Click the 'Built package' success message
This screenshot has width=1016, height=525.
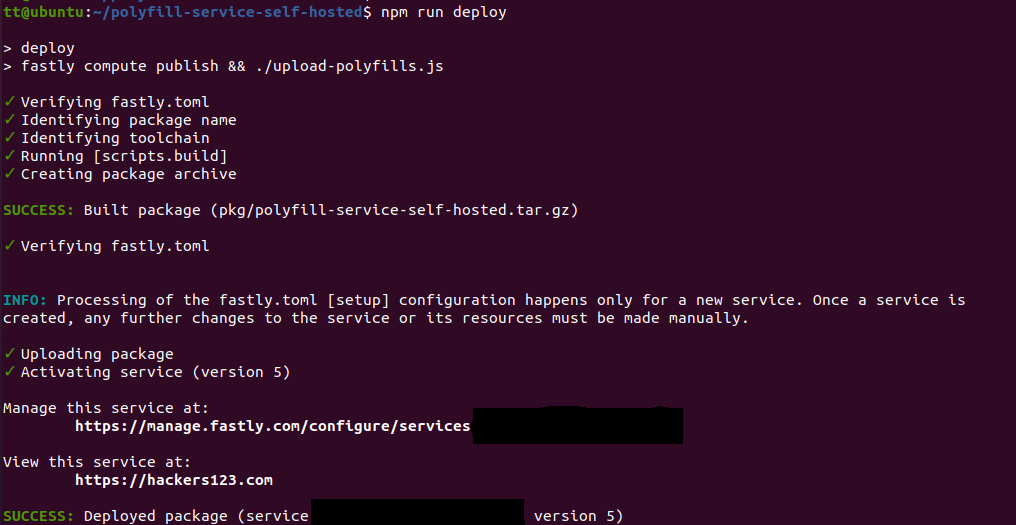point(290,210)
